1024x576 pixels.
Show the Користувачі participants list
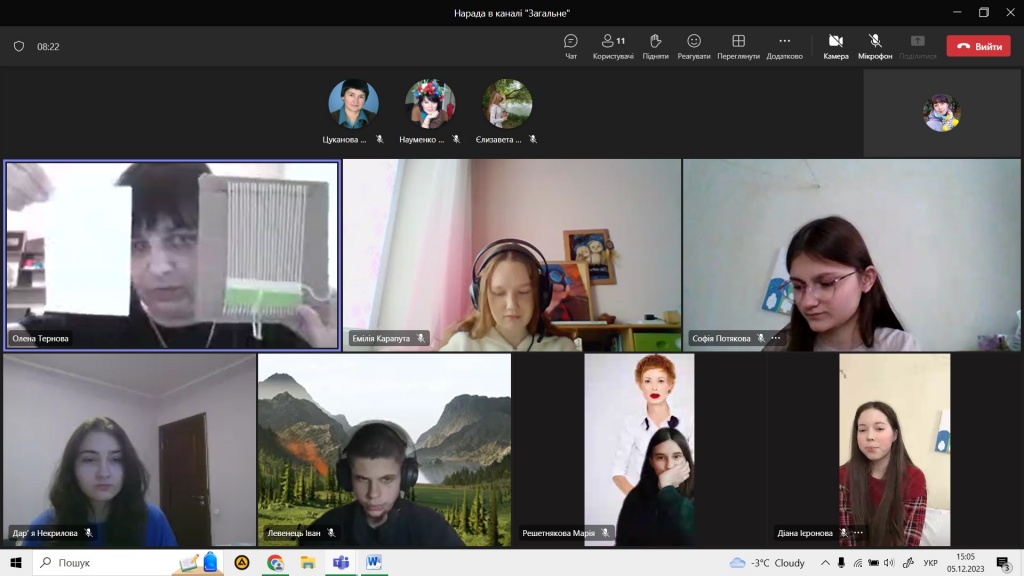(x=613, y=45)
